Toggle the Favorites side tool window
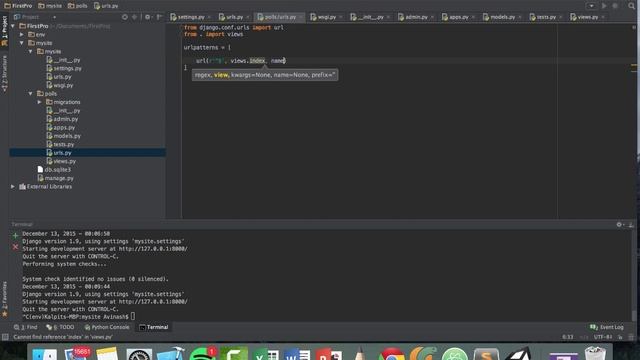Screen dimensions: 640x360 4,299
